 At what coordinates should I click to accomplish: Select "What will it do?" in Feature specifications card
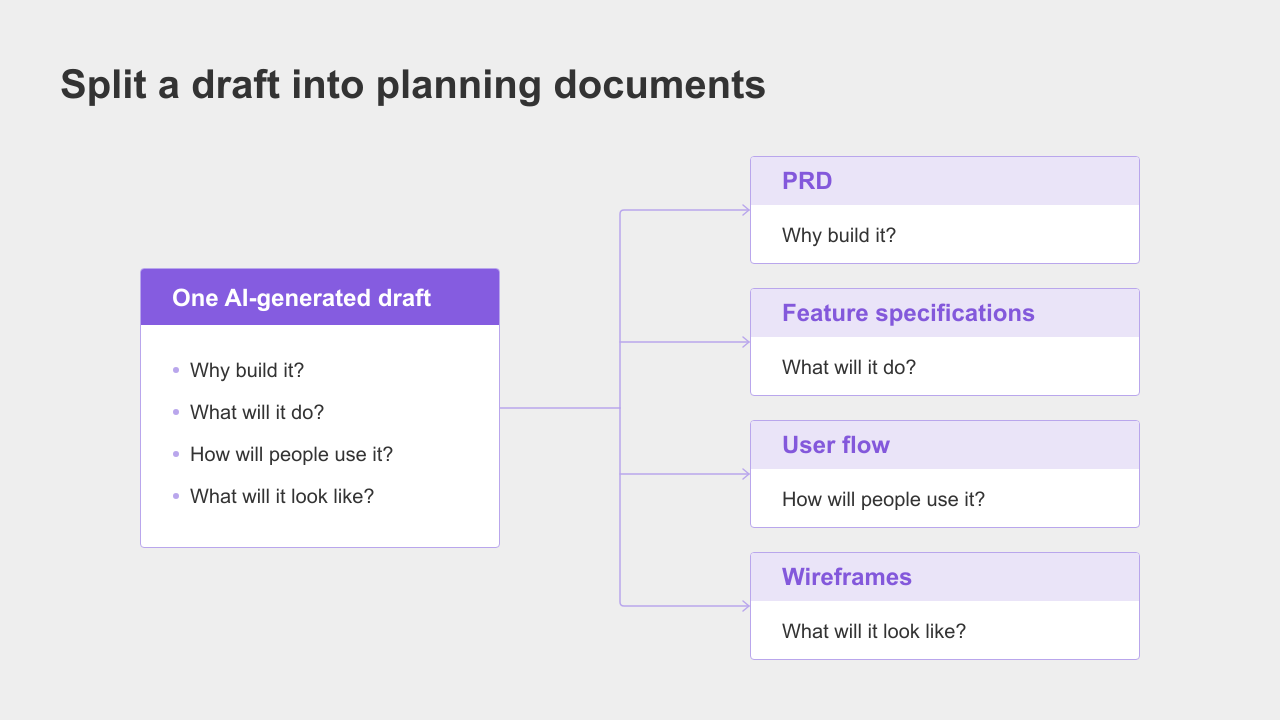tap(849, 367)
